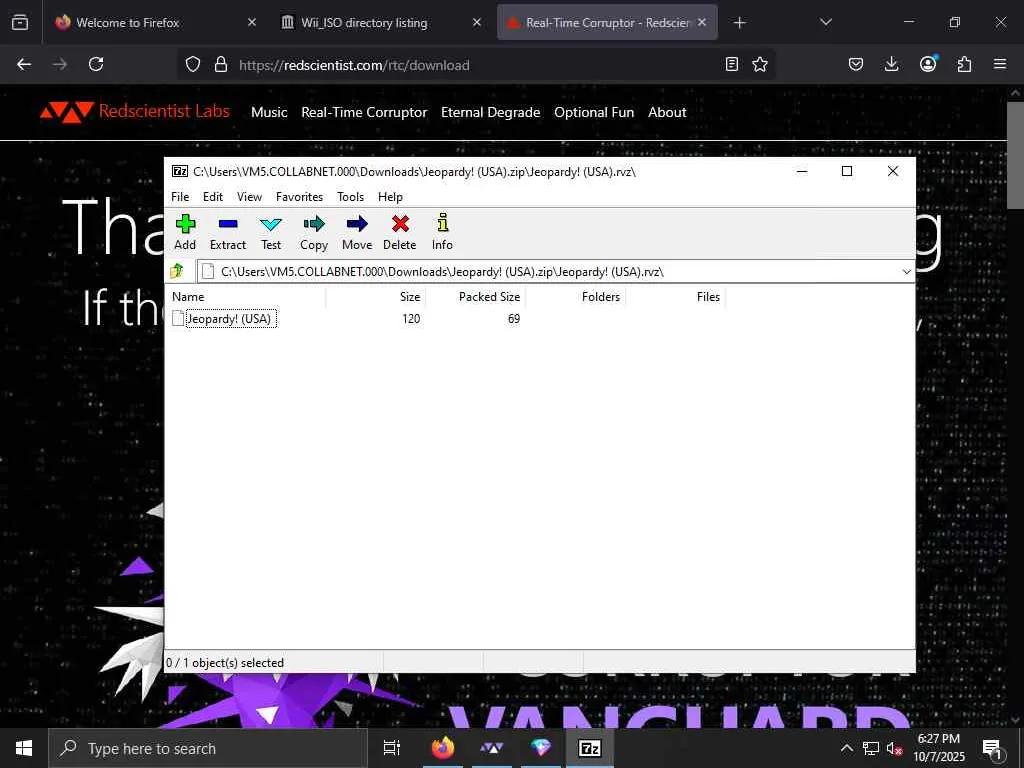Viewport: 1024px width, 768px height.
Task: Reload the current page in Firefox
Action: [x=96, y=64]
